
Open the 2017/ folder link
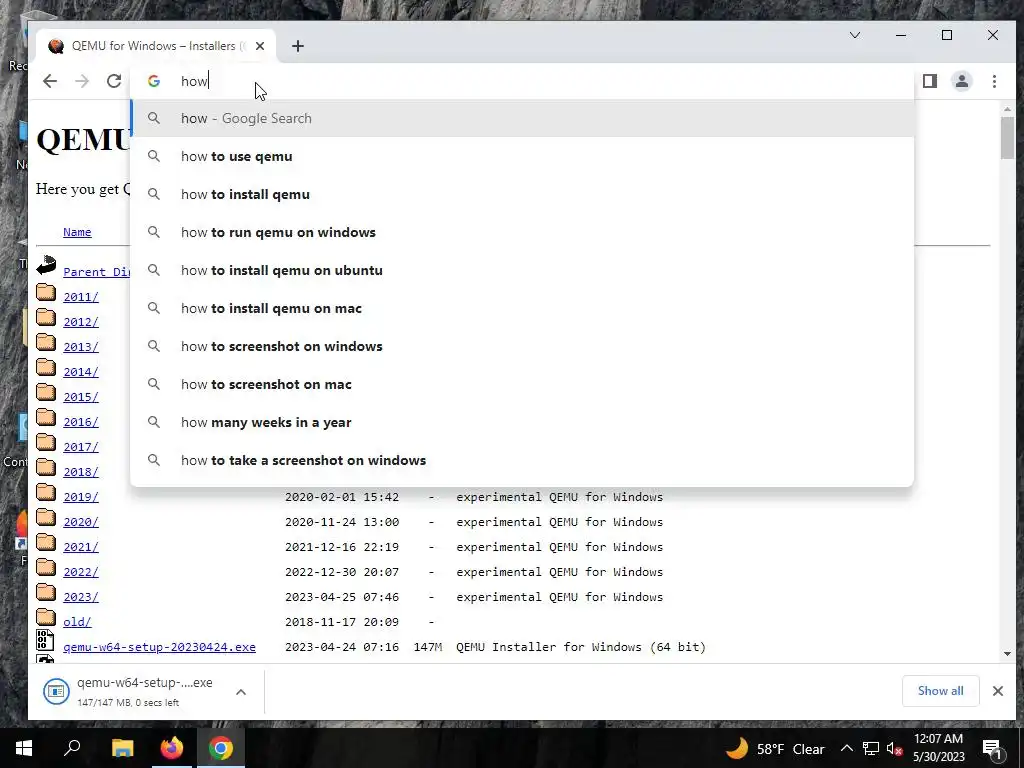point(81,447)
